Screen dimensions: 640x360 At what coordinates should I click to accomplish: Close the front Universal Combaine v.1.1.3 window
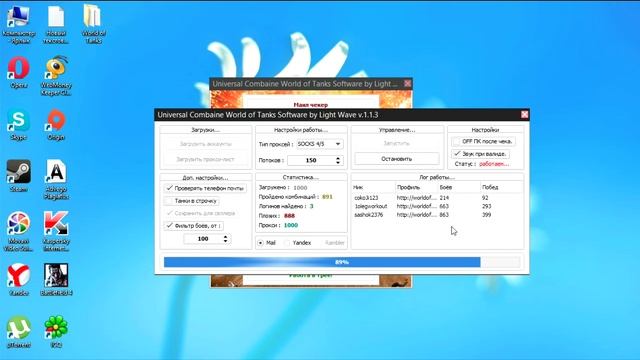(524, 115)
